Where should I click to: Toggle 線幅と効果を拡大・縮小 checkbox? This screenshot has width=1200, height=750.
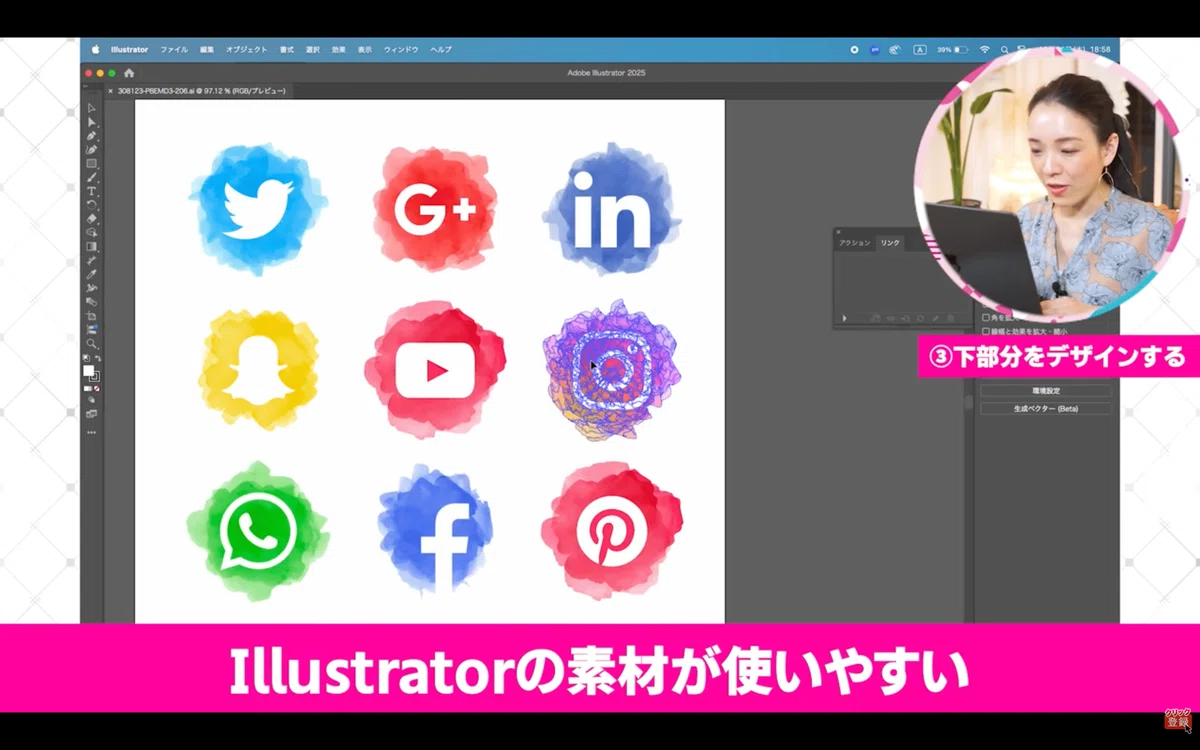pos(986,331)
